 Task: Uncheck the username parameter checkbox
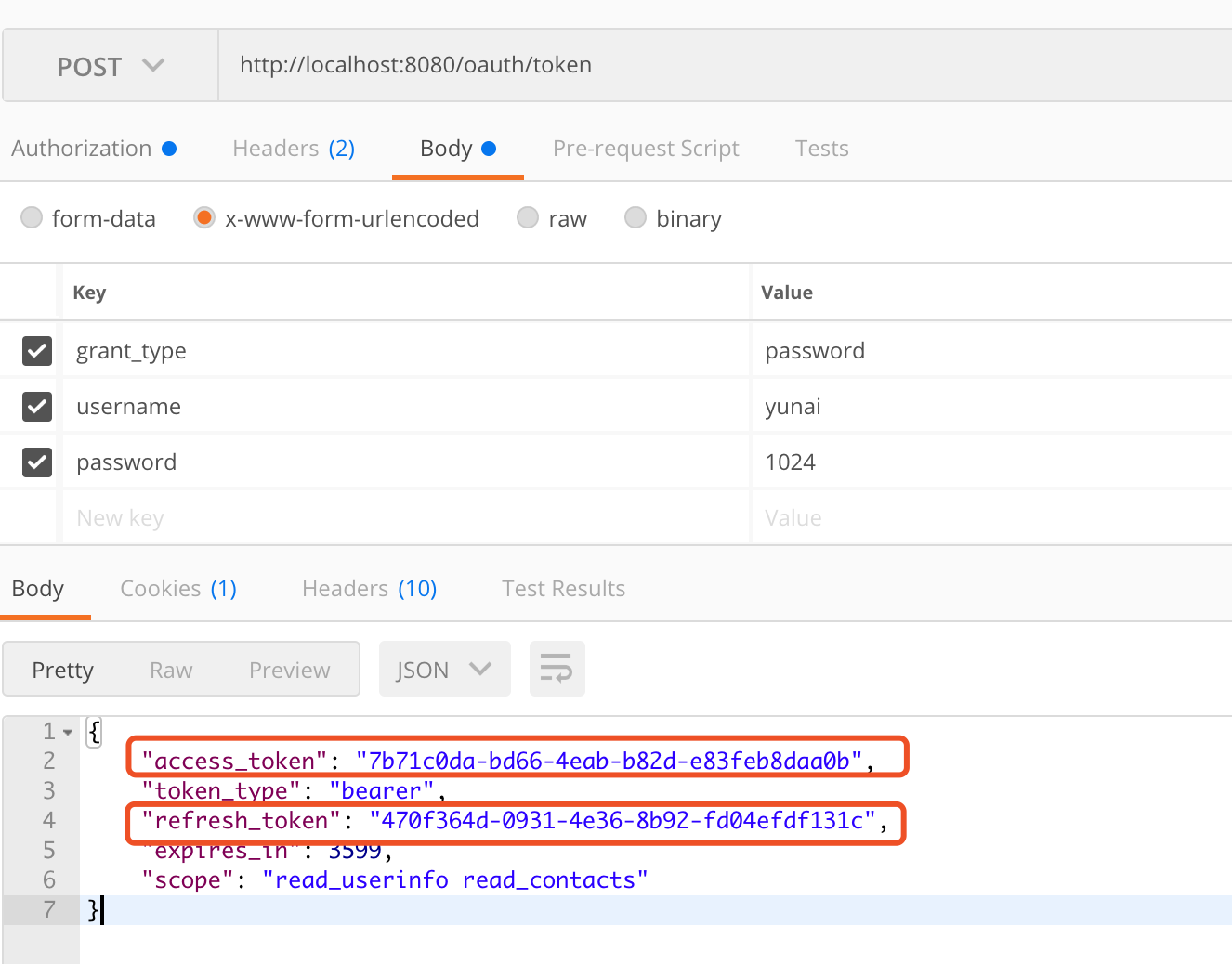pyautogui.click(x=37, y=407)
